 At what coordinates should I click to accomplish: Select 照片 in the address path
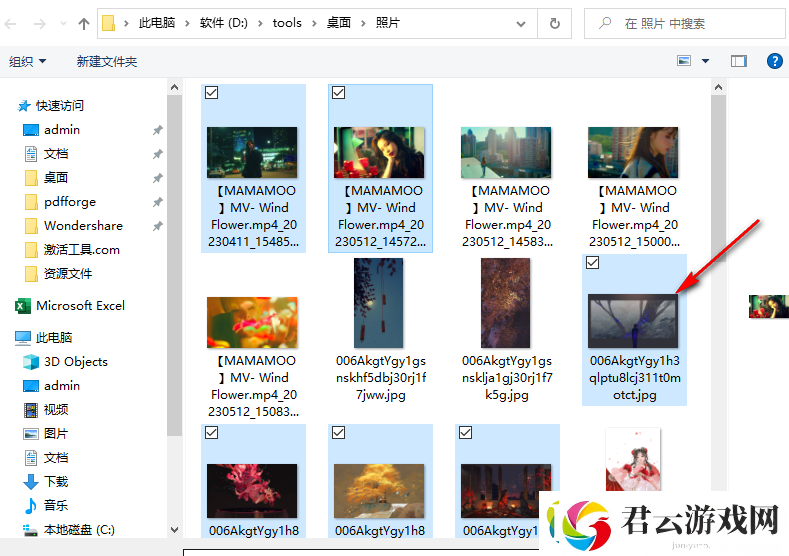[387, 23]
